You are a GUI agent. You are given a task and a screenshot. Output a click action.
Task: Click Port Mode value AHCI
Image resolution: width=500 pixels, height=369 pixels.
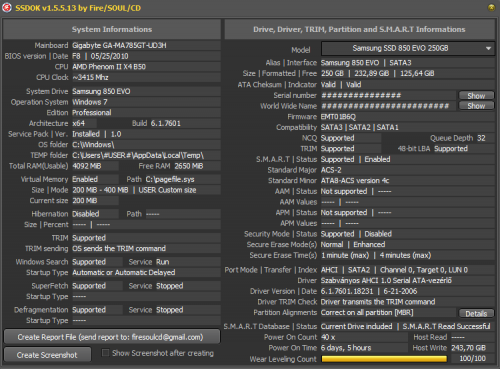click(329, 270)
